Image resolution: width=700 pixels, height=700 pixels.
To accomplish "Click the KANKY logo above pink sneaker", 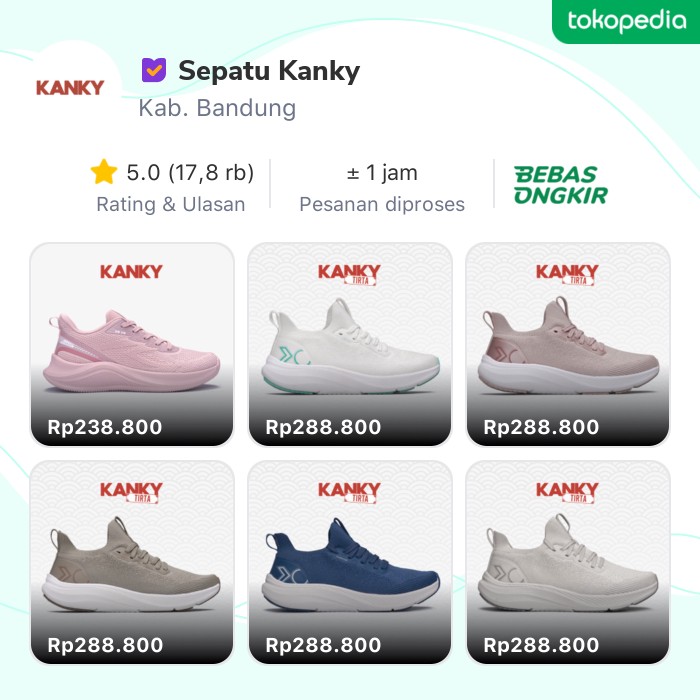I will (x=131, y=271).
